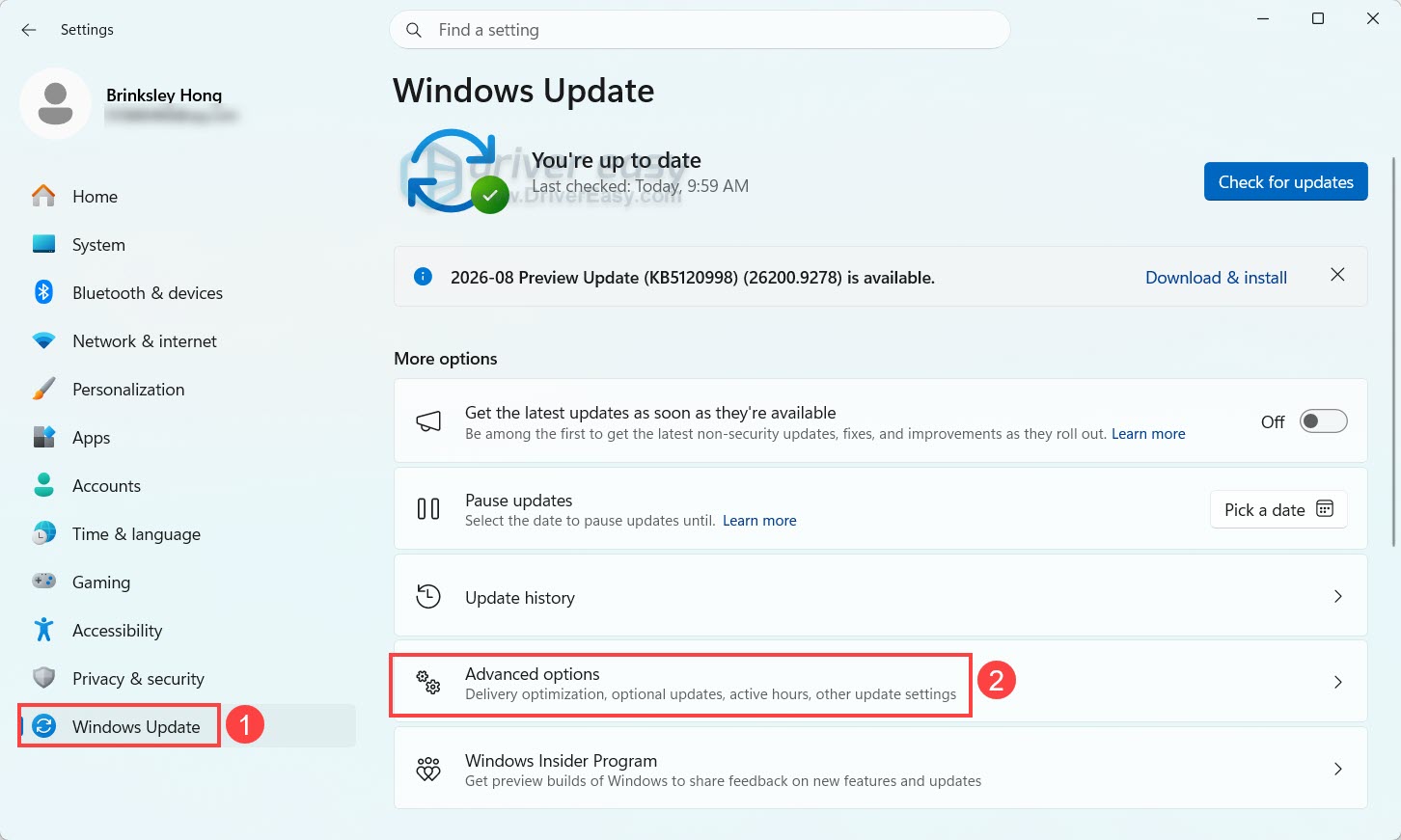This screenshot has width=1401, height=840.
Task: Click the pause icon beside Pause updates
Action: coord(428,508)
